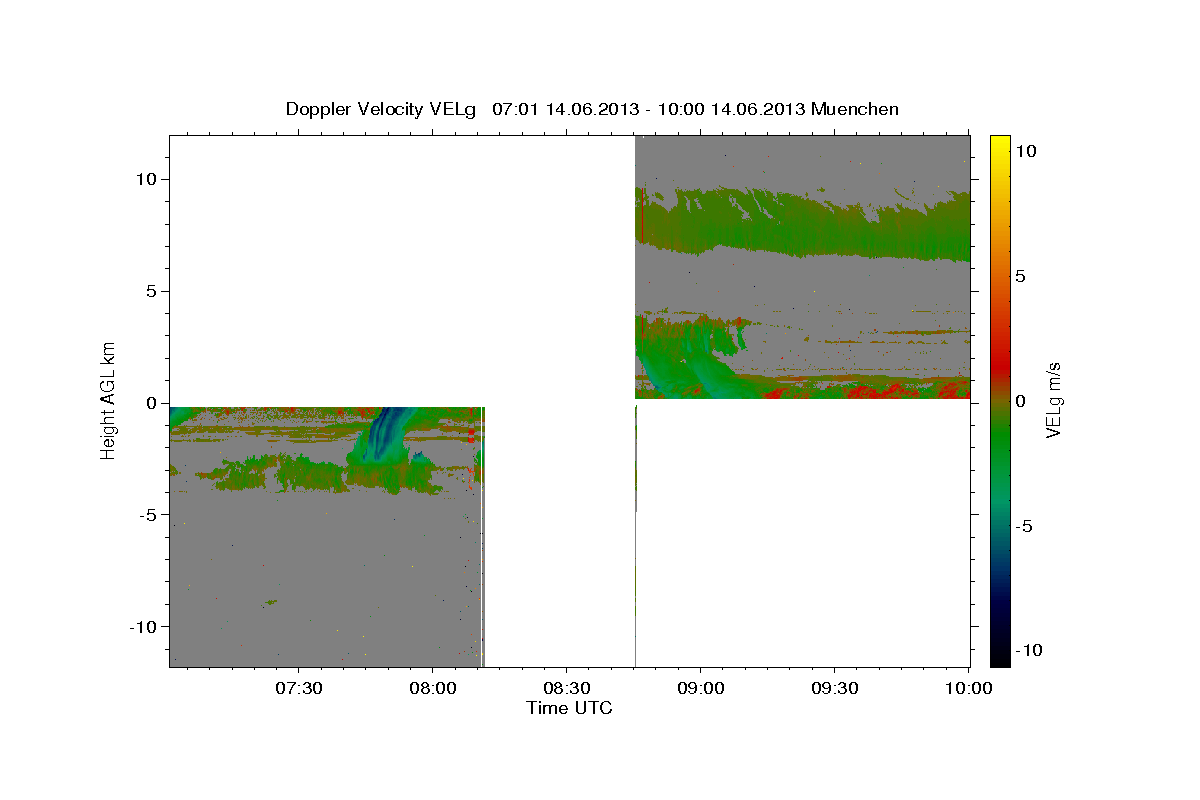1200x800 pixels.
Task: Click the "Height AGL km" axis title
Action: [x=108, y=400]
